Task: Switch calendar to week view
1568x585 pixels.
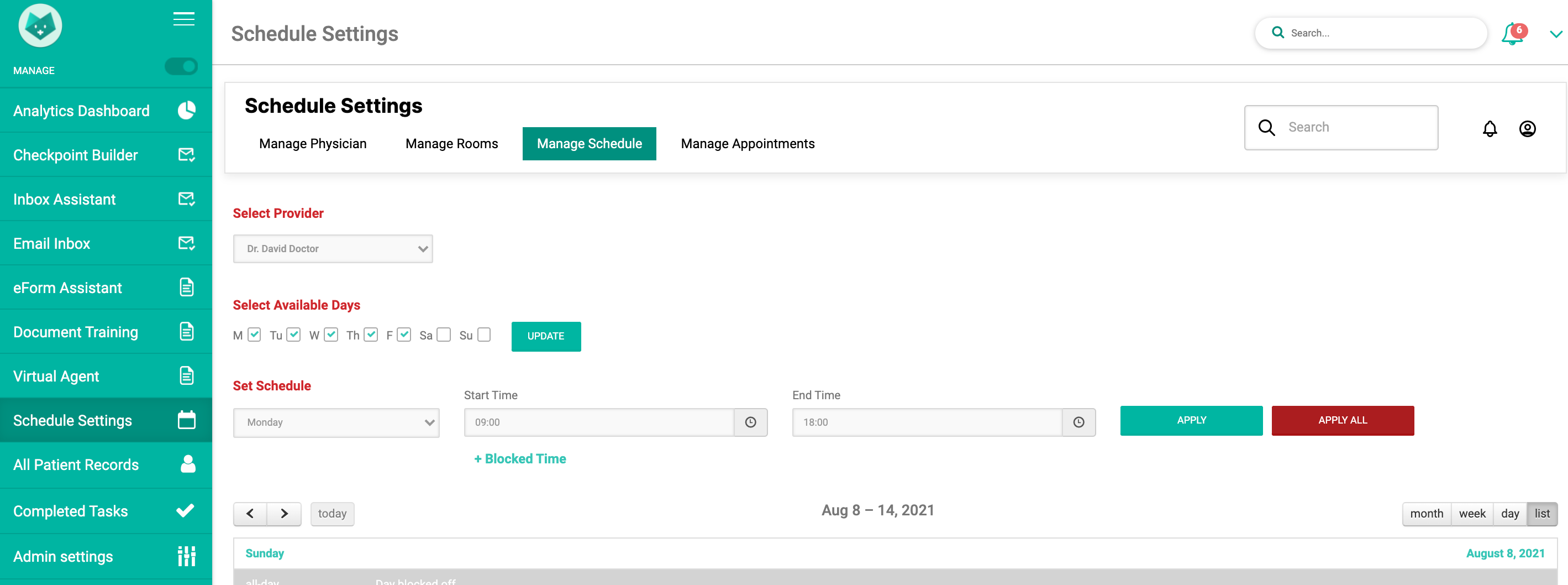Action: point(1472,514)
